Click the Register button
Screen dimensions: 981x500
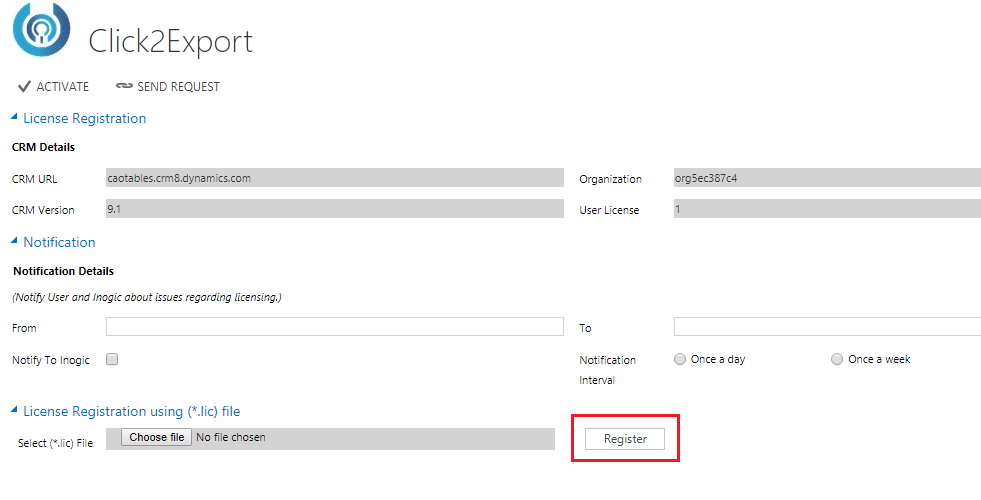point(625,439)
